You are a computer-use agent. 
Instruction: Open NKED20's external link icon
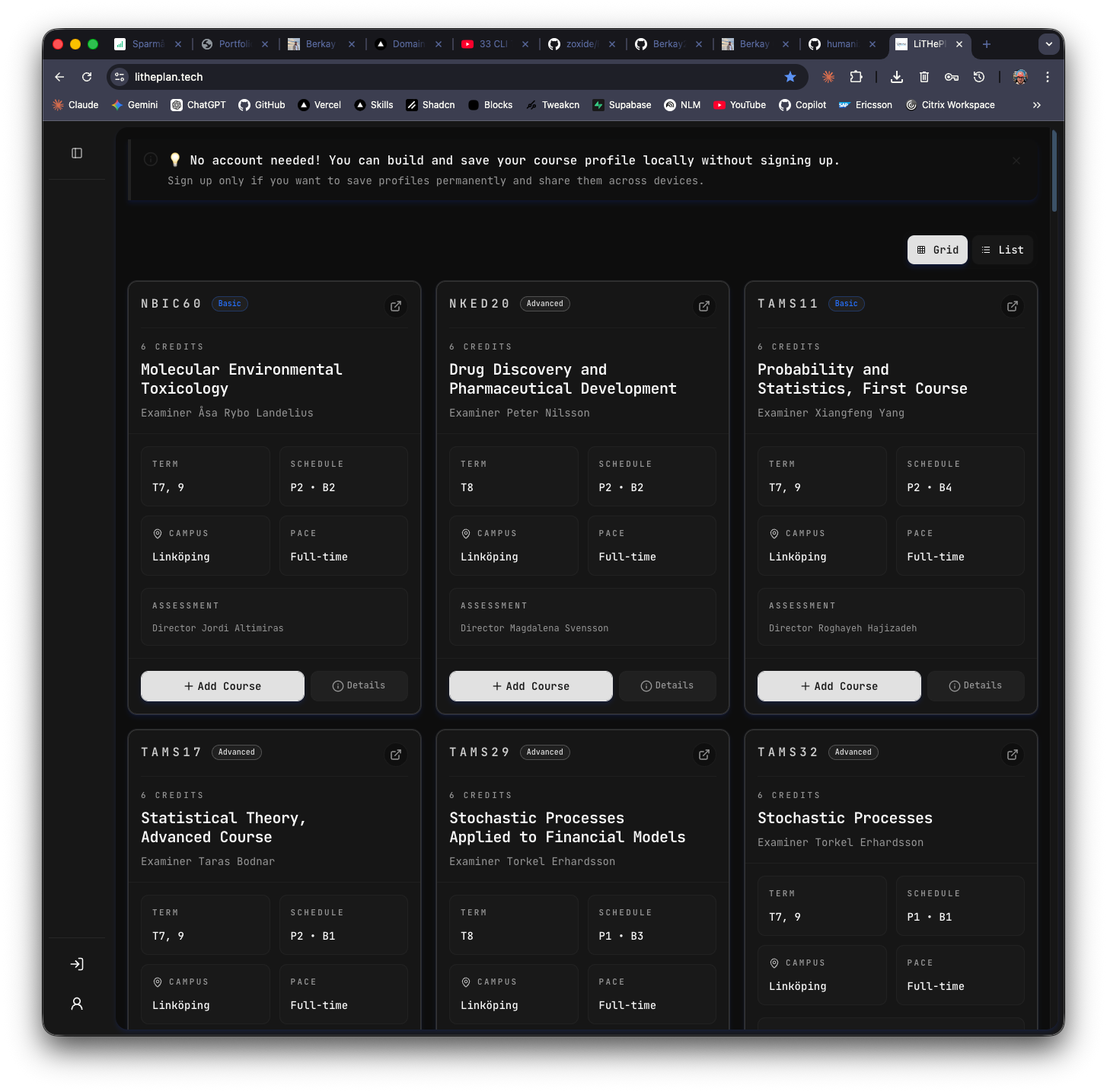click(703, 305)
